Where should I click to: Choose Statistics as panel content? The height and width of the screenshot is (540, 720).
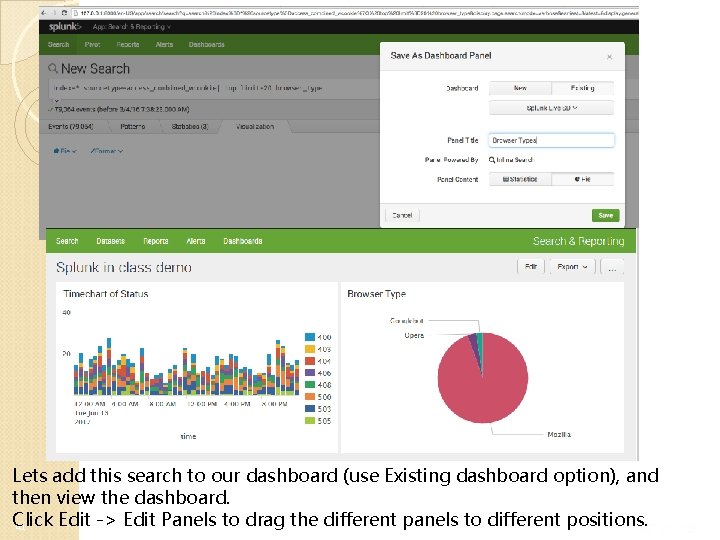pyautogui.click(x=520, y=179)
